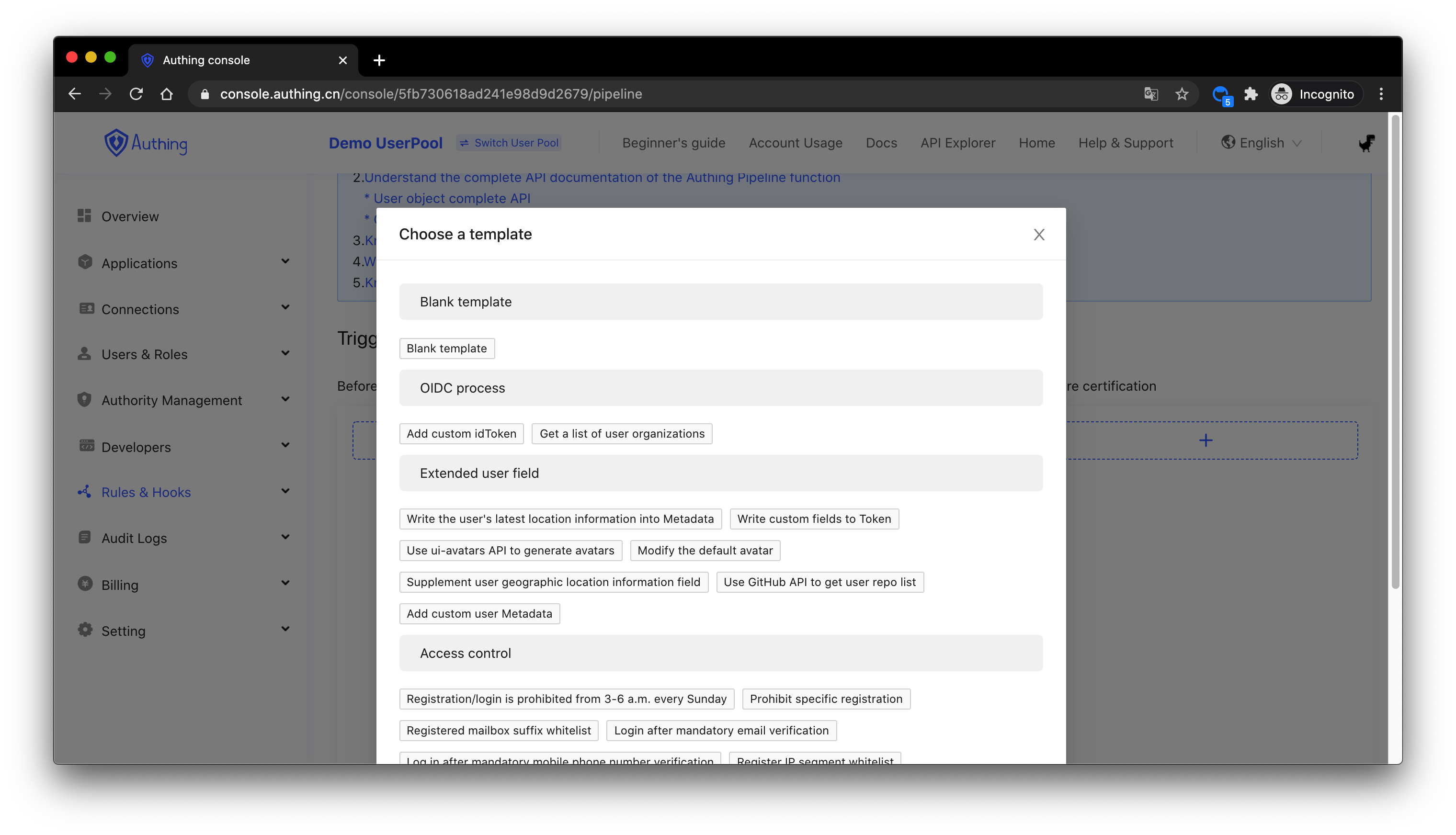The width and height of the screenshot is (1456, 835).
Task: Expand the Setting menu chevron
Action: 285,629
